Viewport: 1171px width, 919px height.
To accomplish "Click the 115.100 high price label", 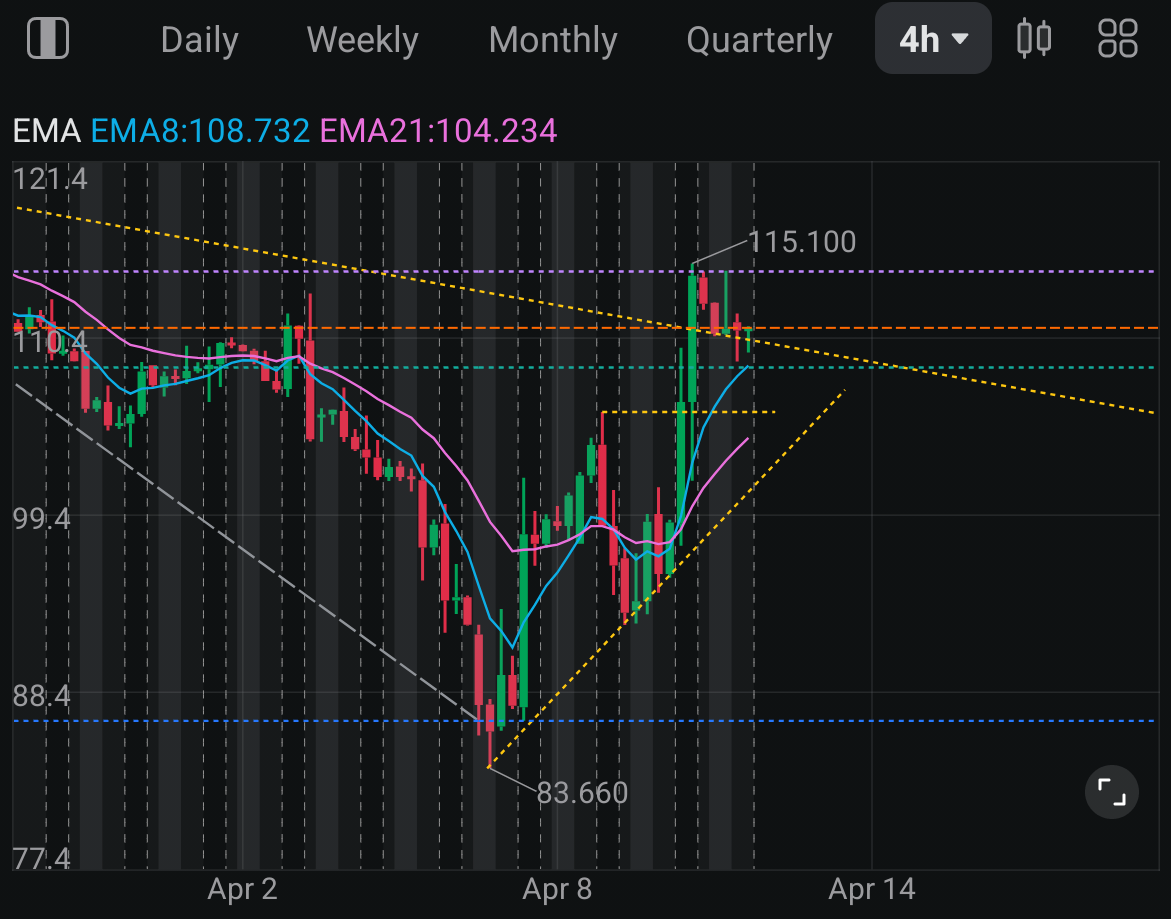I will tap(801, 242).
